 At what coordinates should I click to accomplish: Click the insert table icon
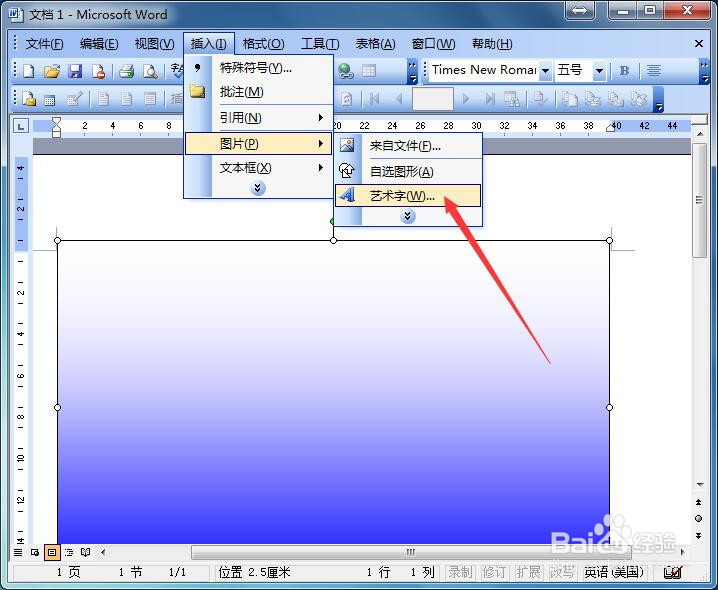point(369,71)
